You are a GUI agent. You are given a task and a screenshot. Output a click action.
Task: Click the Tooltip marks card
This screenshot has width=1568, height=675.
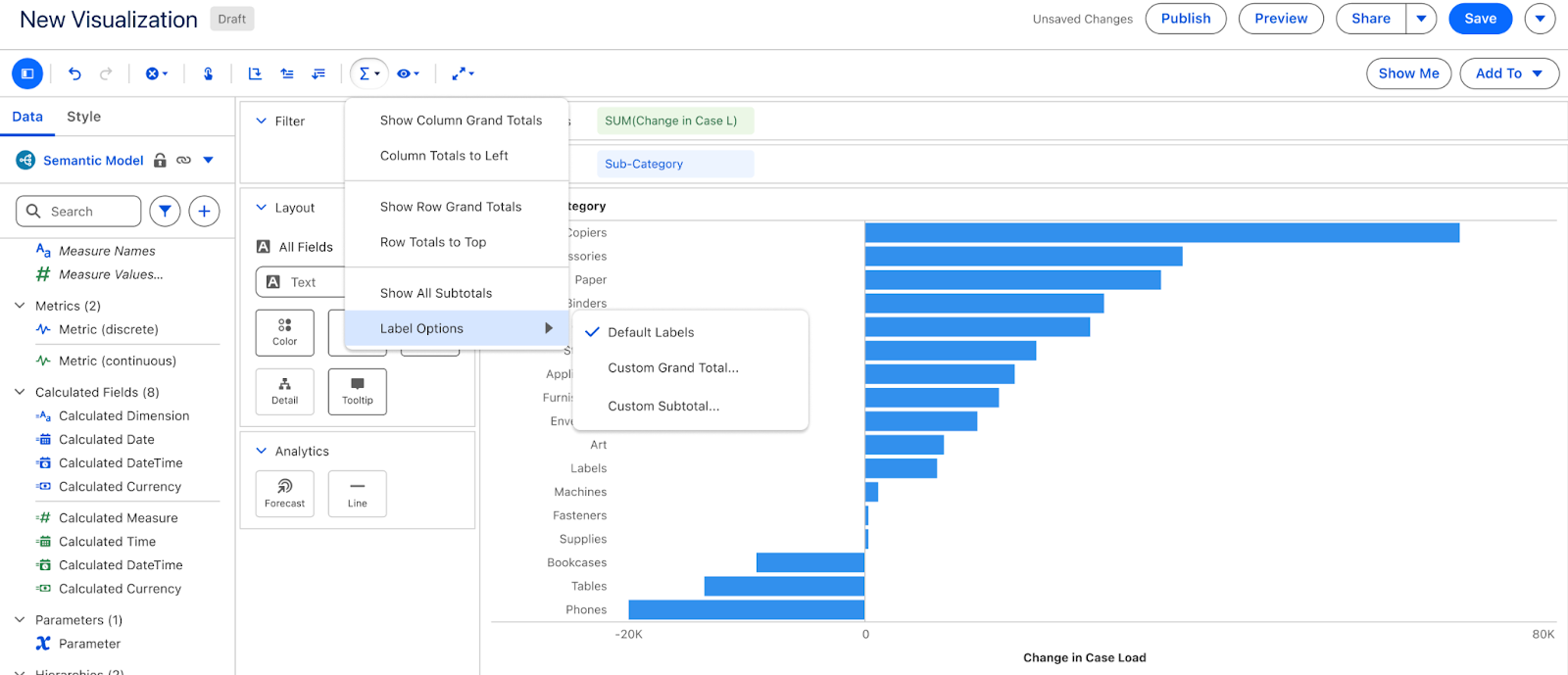click(358, 392)
